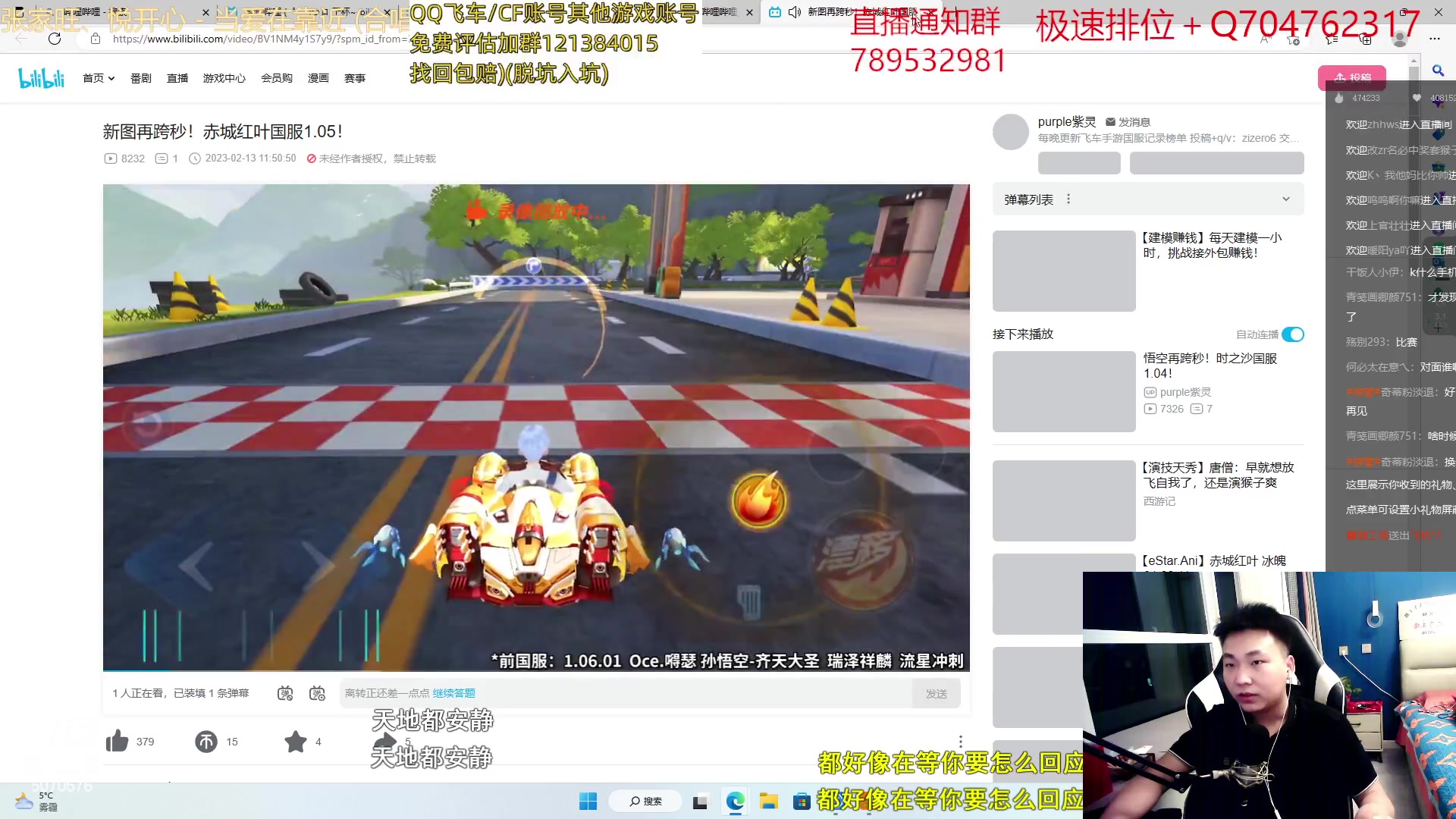The image size is (1456, 819).
Task: Click the send message envelope icon
Action: [x=1110, y=122]
